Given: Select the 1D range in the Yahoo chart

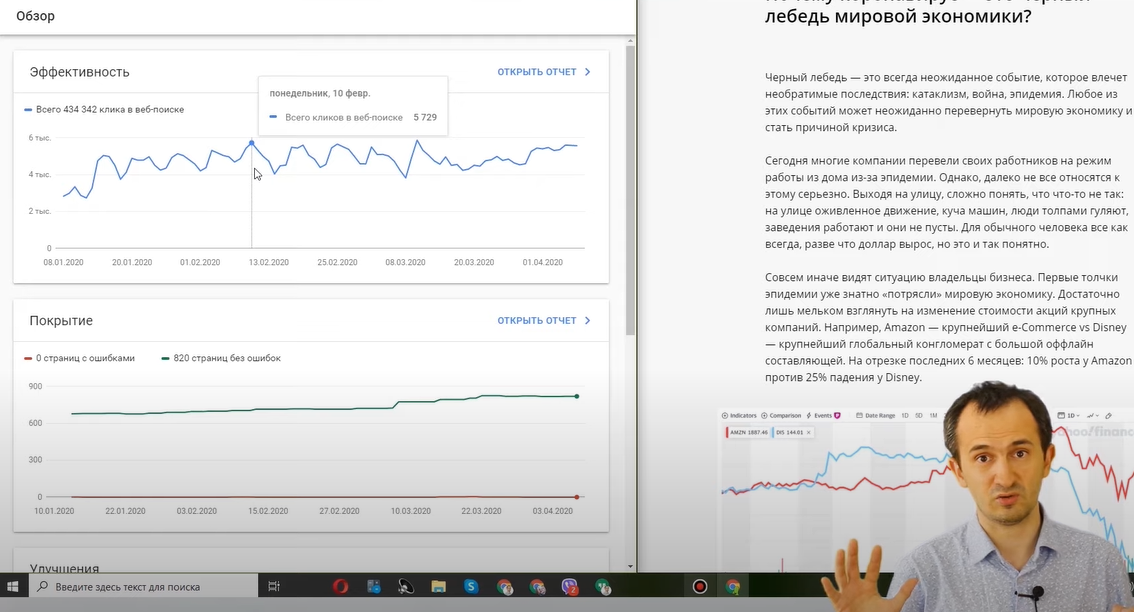Looking at the screenshot, I should (x=905, y=416).
